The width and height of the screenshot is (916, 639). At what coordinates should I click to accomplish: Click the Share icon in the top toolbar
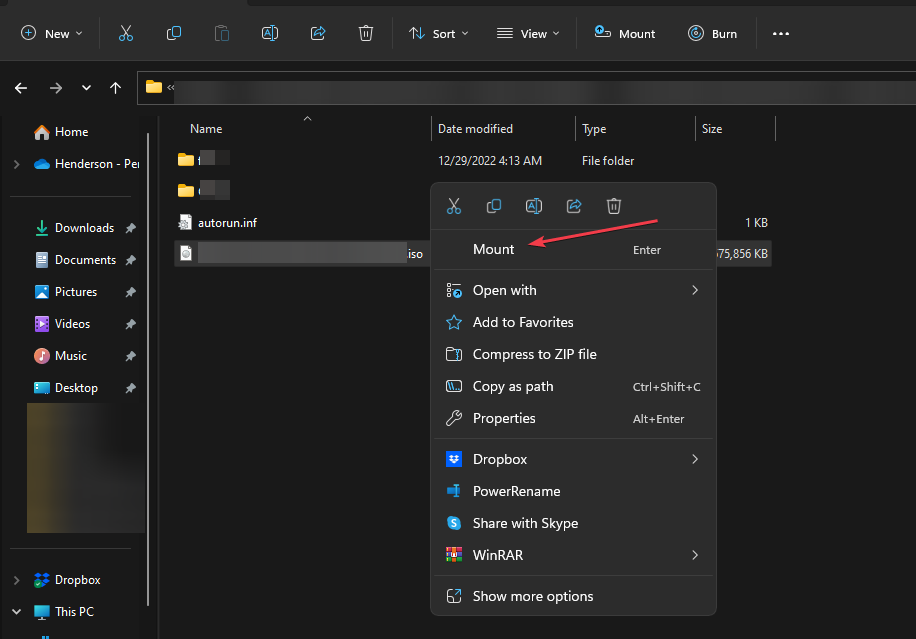click(318, 33)
